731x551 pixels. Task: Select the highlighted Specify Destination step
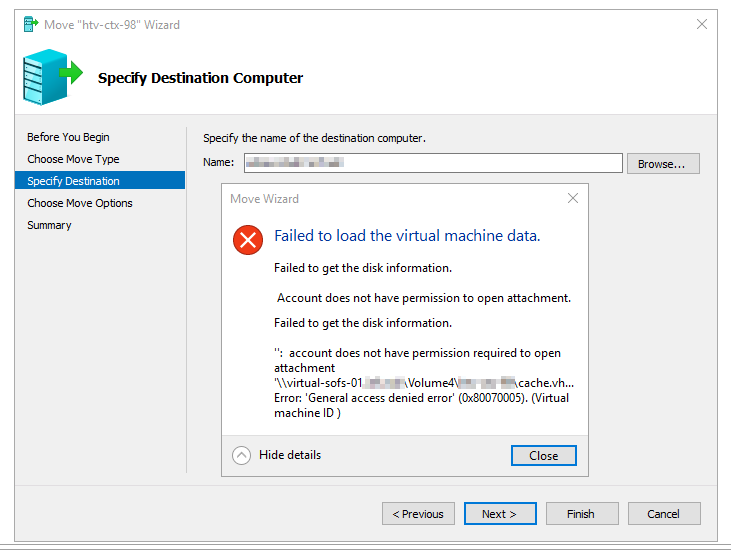[73, 181]
